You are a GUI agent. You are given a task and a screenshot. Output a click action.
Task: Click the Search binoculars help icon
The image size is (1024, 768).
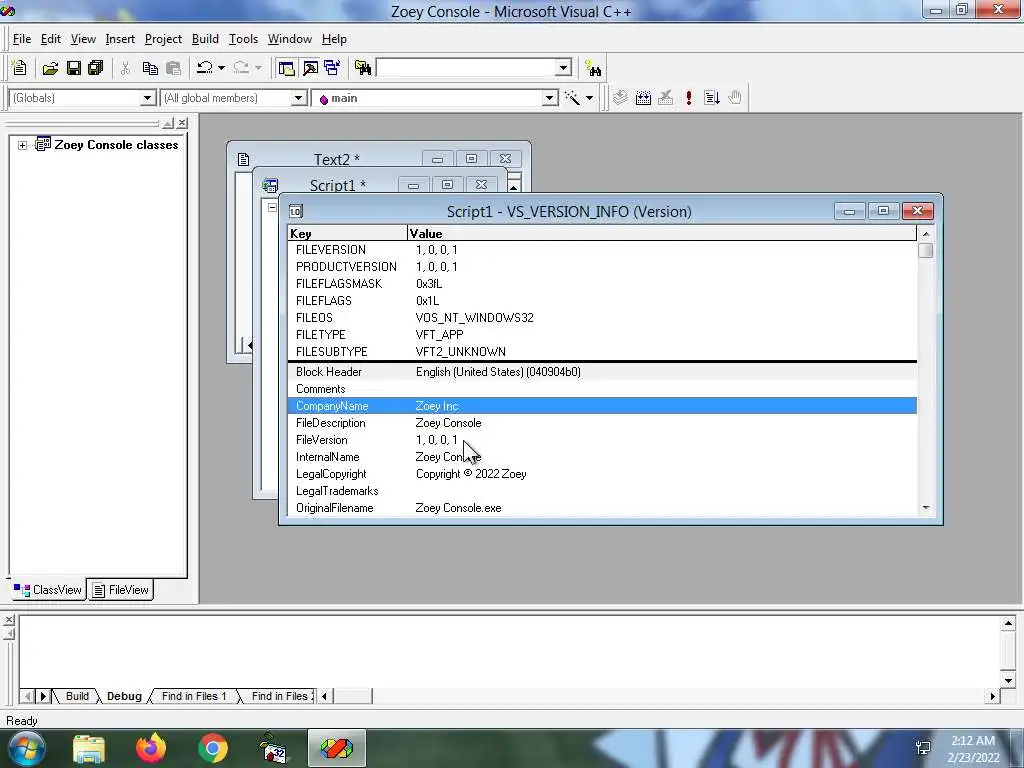(593, 68)
